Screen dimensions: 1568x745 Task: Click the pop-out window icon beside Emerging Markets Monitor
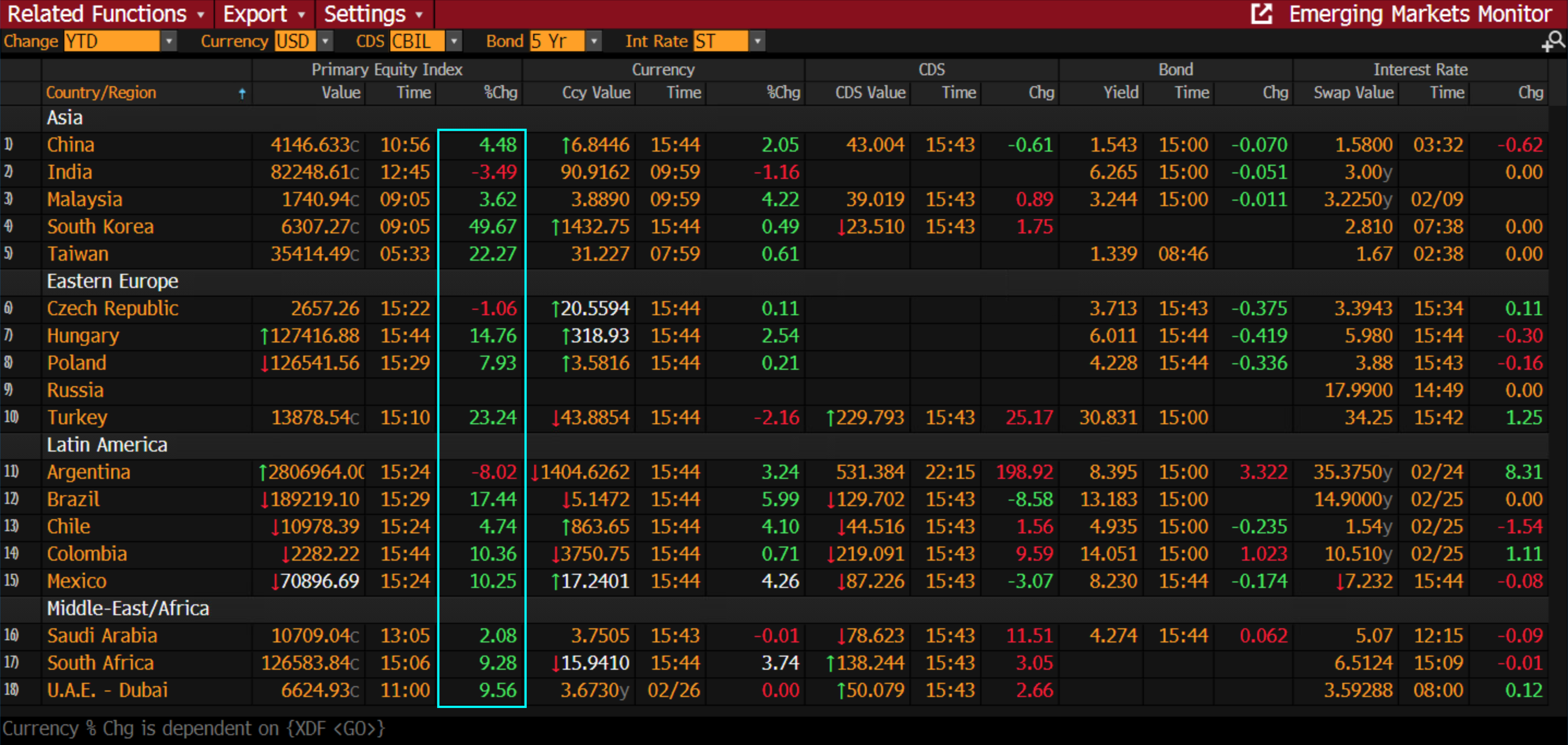coord(1261,14)
